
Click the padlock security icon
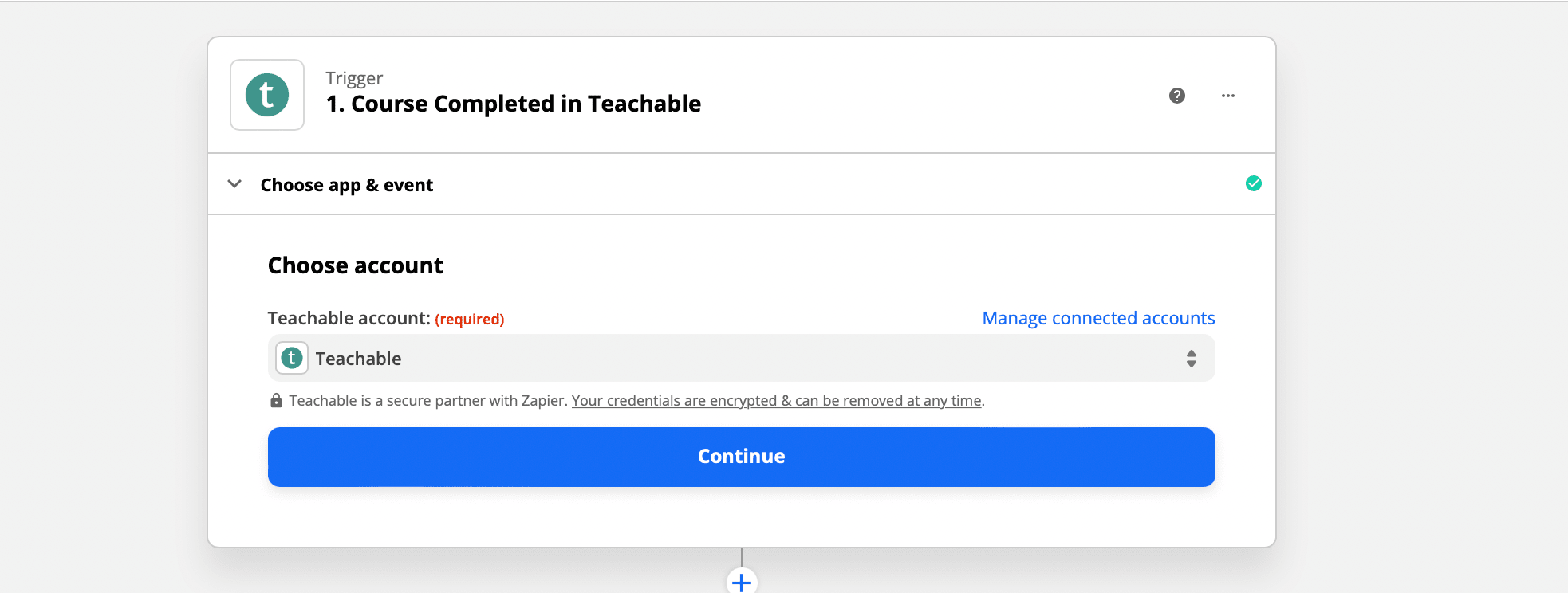tap(276, 400)
